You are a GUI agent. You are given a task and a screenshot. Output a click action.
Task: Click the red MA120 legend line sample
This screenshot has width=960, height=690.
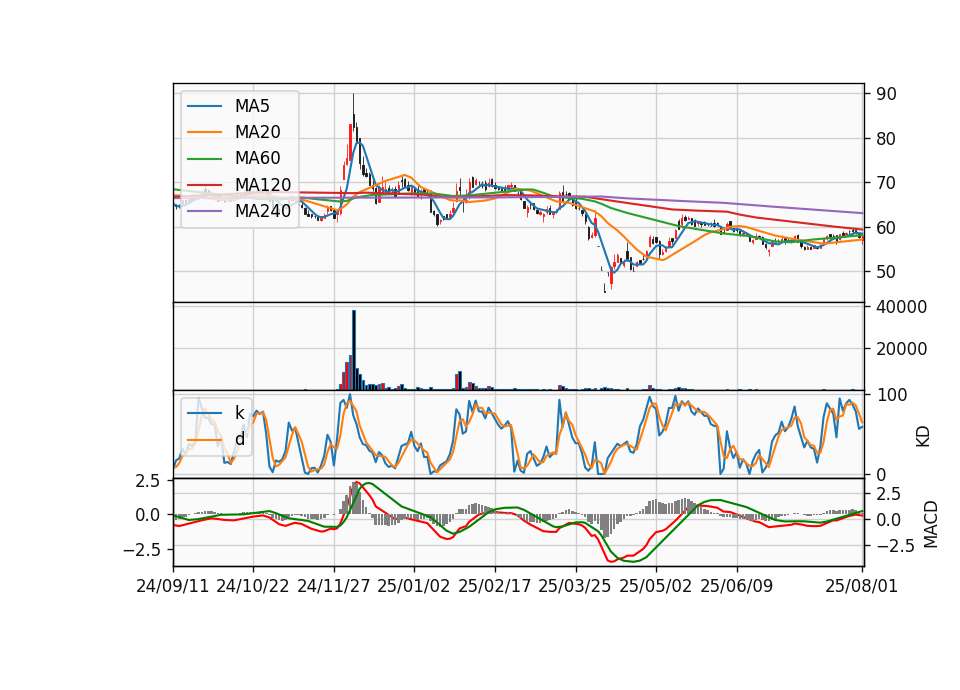204,185
